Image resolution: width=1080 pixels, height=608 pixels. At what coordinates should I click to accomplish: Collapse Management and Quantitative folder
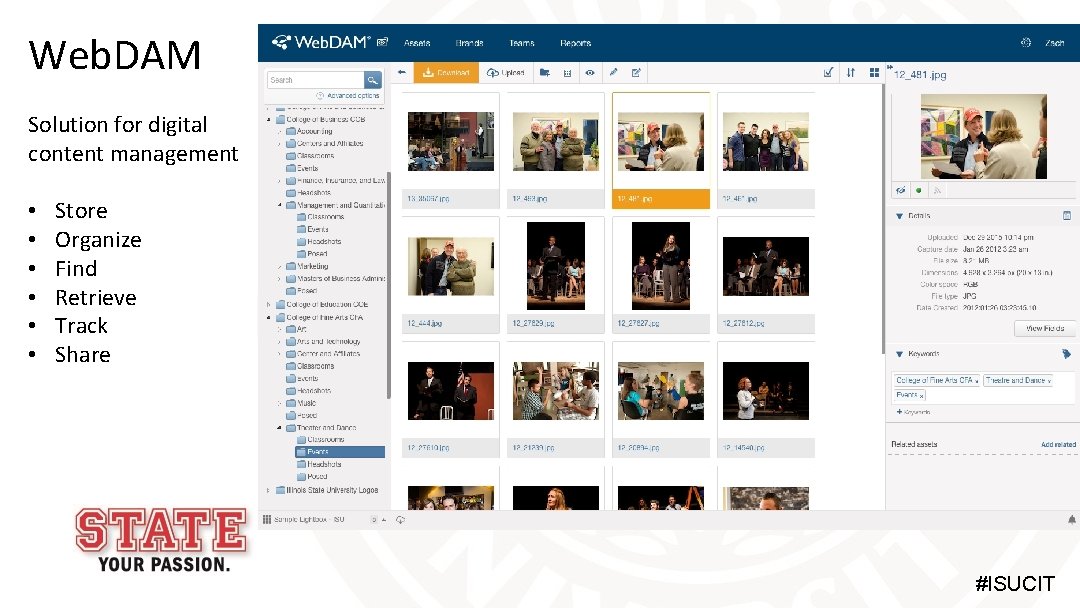(x=280, y=205)
